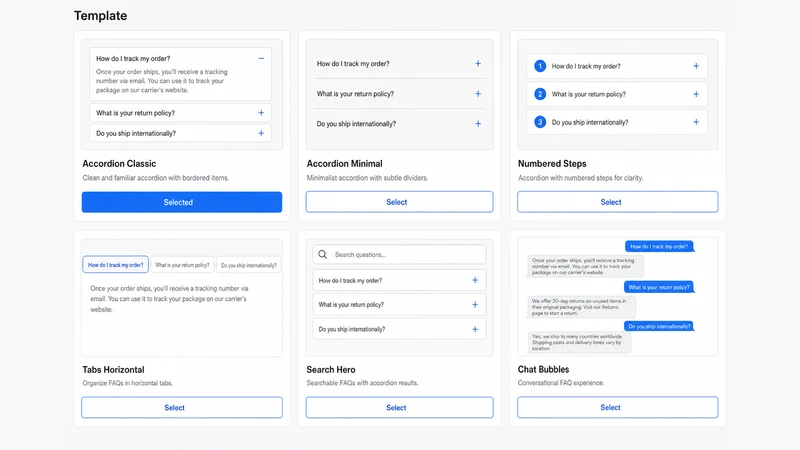Click 'Organize FAQs in horizontal tabs.'
The width and height of the screenshot is (800, 450).
coord(128,383)
